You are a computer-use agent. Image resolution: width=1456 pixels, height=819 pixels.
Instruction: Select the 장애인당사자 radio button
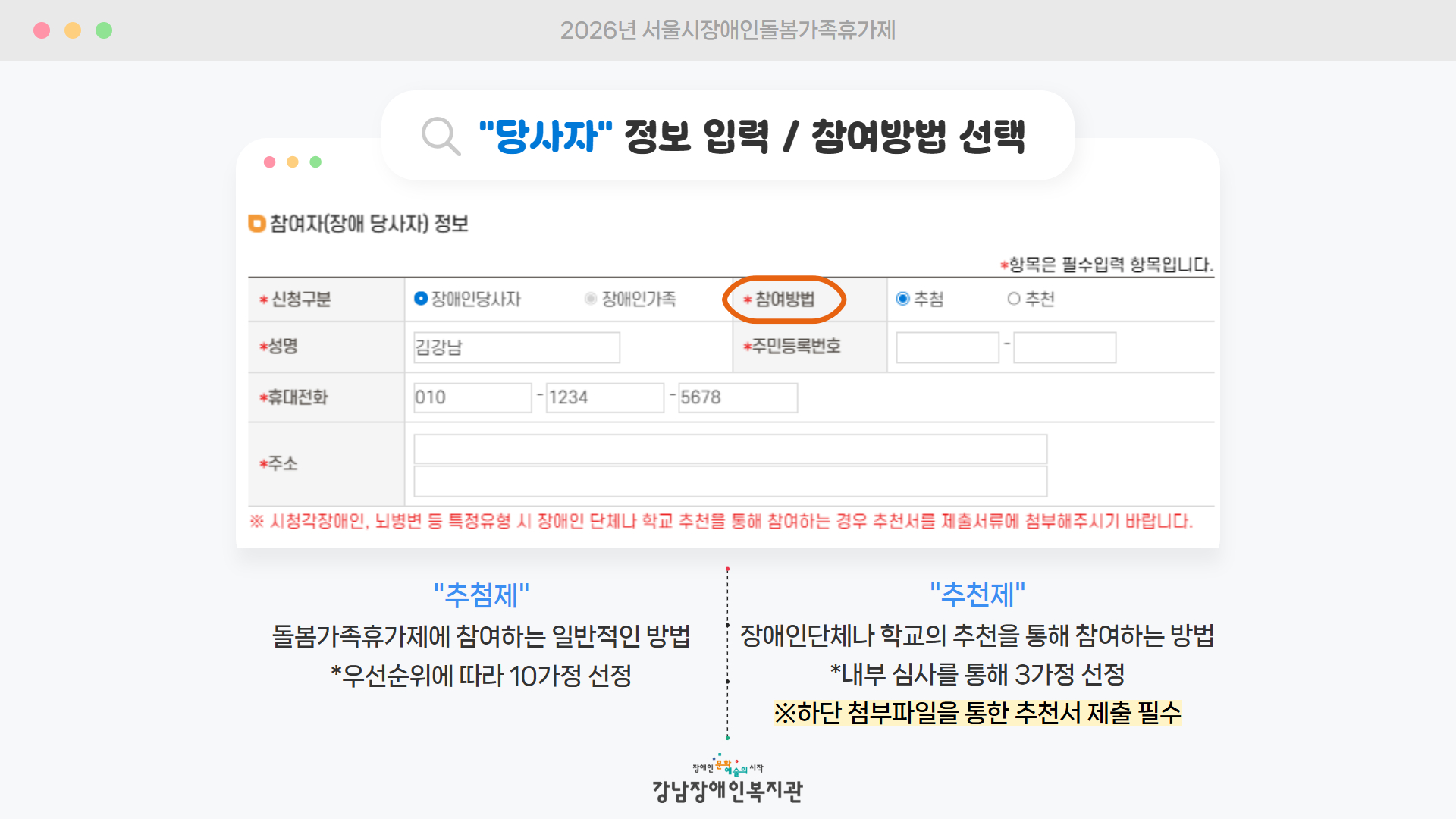click(x=421, y=299)
